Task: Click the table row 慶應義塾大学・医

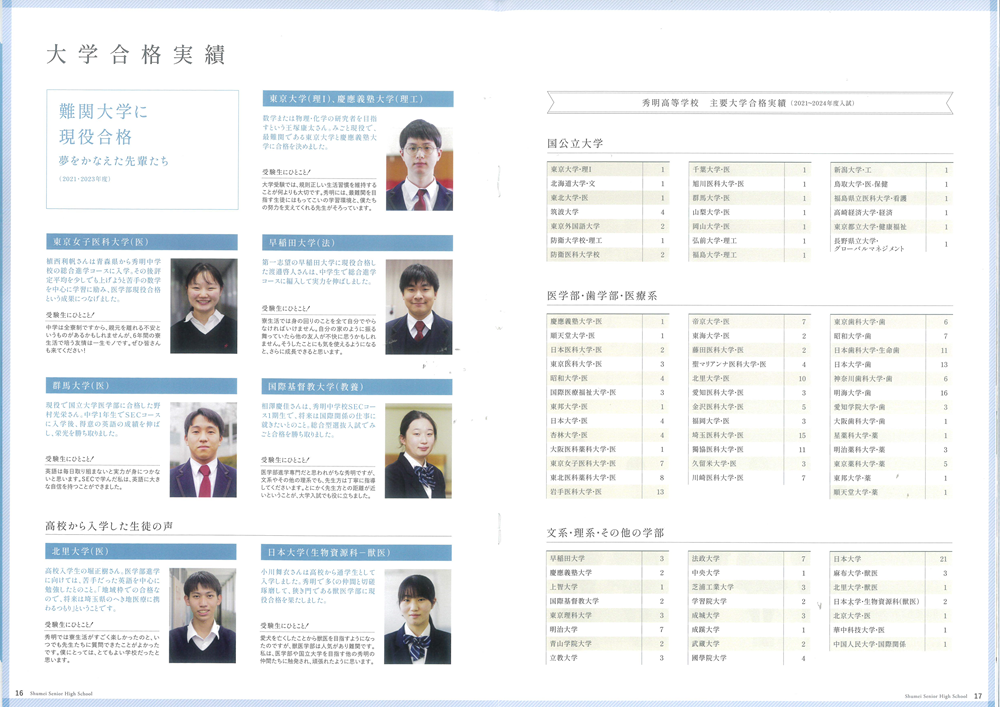Action: point(608,321)
